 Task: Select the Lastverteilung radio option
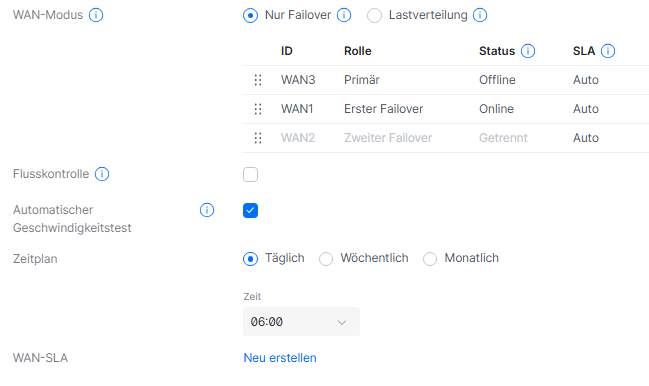pyautogui.click(x=375, y=16)
